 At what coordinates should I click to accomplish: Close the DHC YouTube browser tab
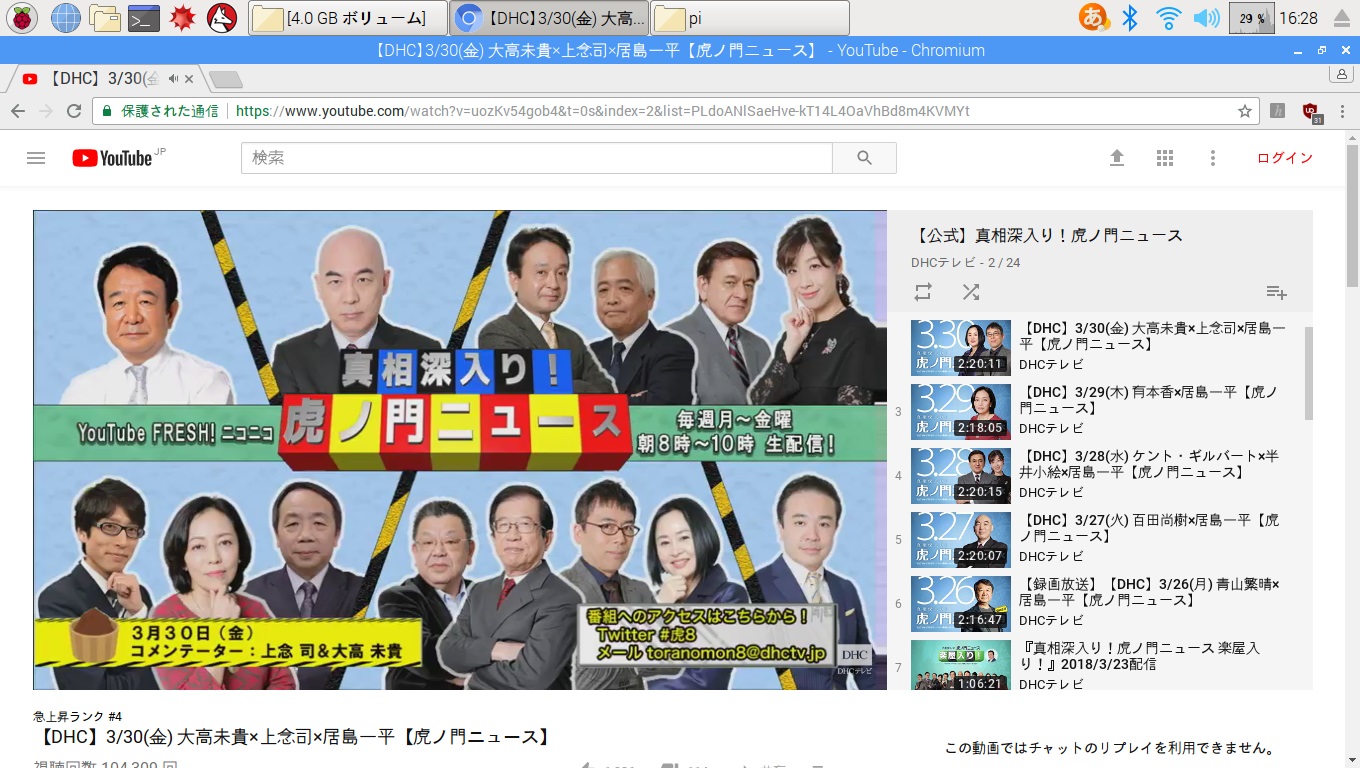coord(189,78)
